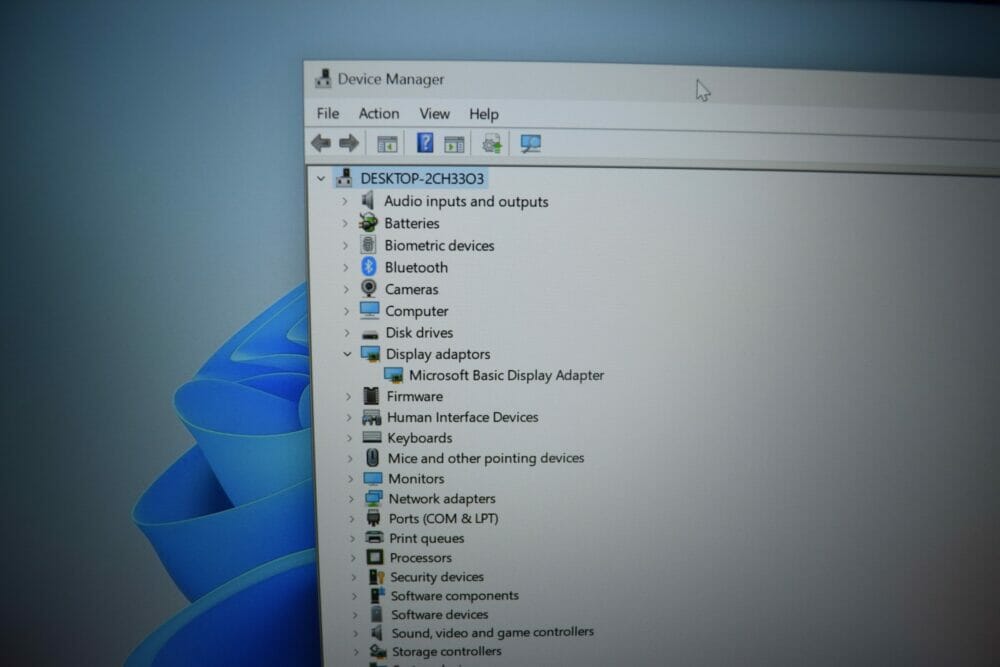Expand the Network adapters chevron
Screen dimensions: 1000x667
351,499
